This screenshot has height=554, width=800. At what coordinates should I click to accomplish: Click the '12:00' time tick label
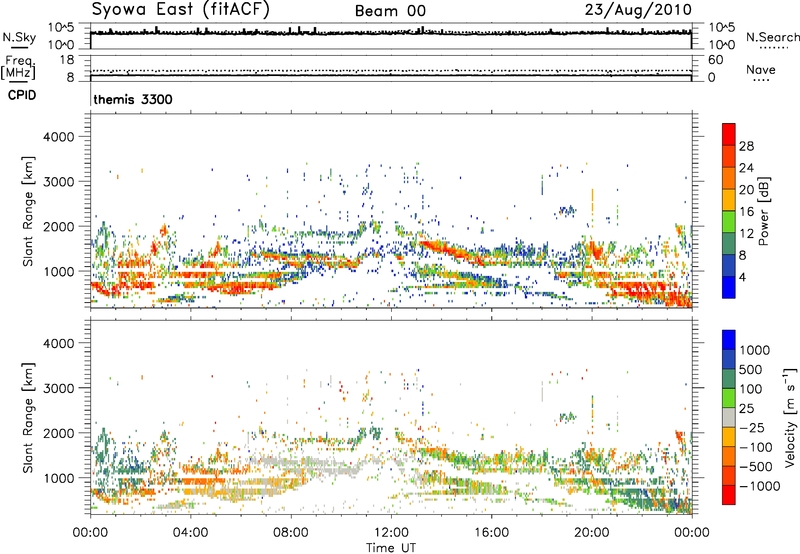[x=391, y=533]
